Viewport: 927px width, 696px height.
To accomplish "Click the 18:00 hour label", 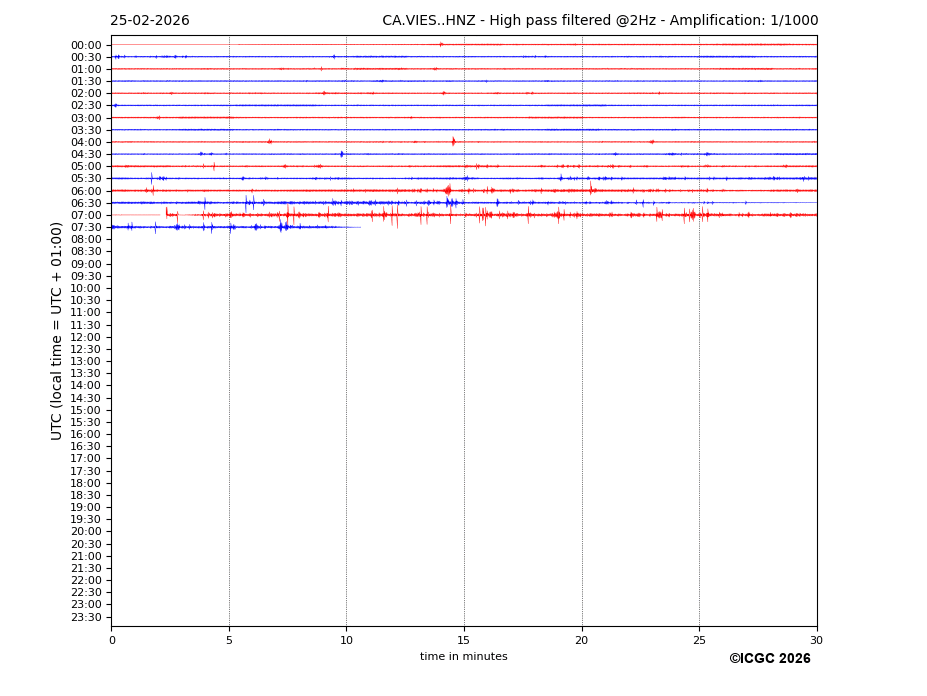I will tap(86, 483).
